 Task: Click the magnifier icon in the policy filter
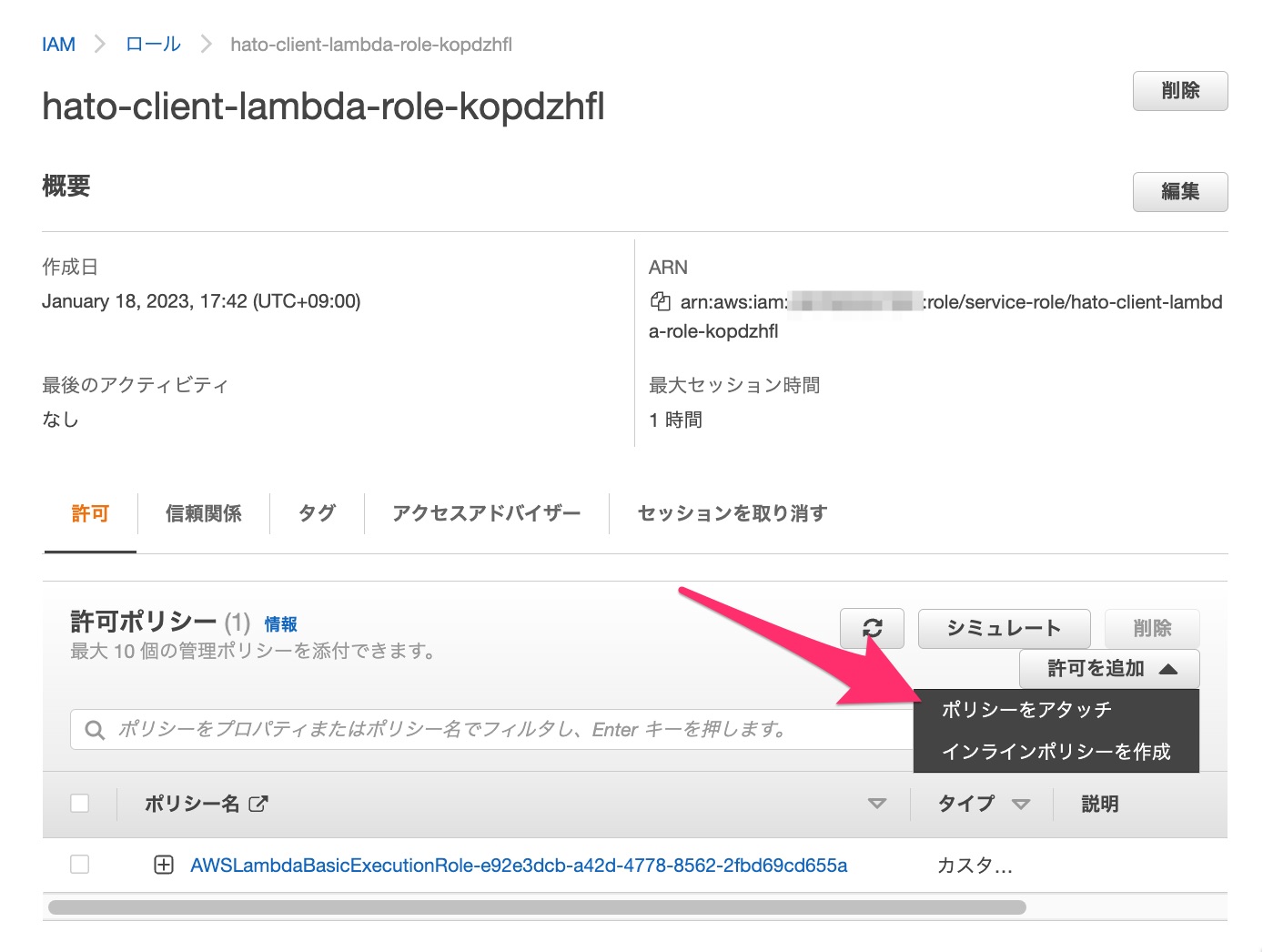tap(94, 728)
